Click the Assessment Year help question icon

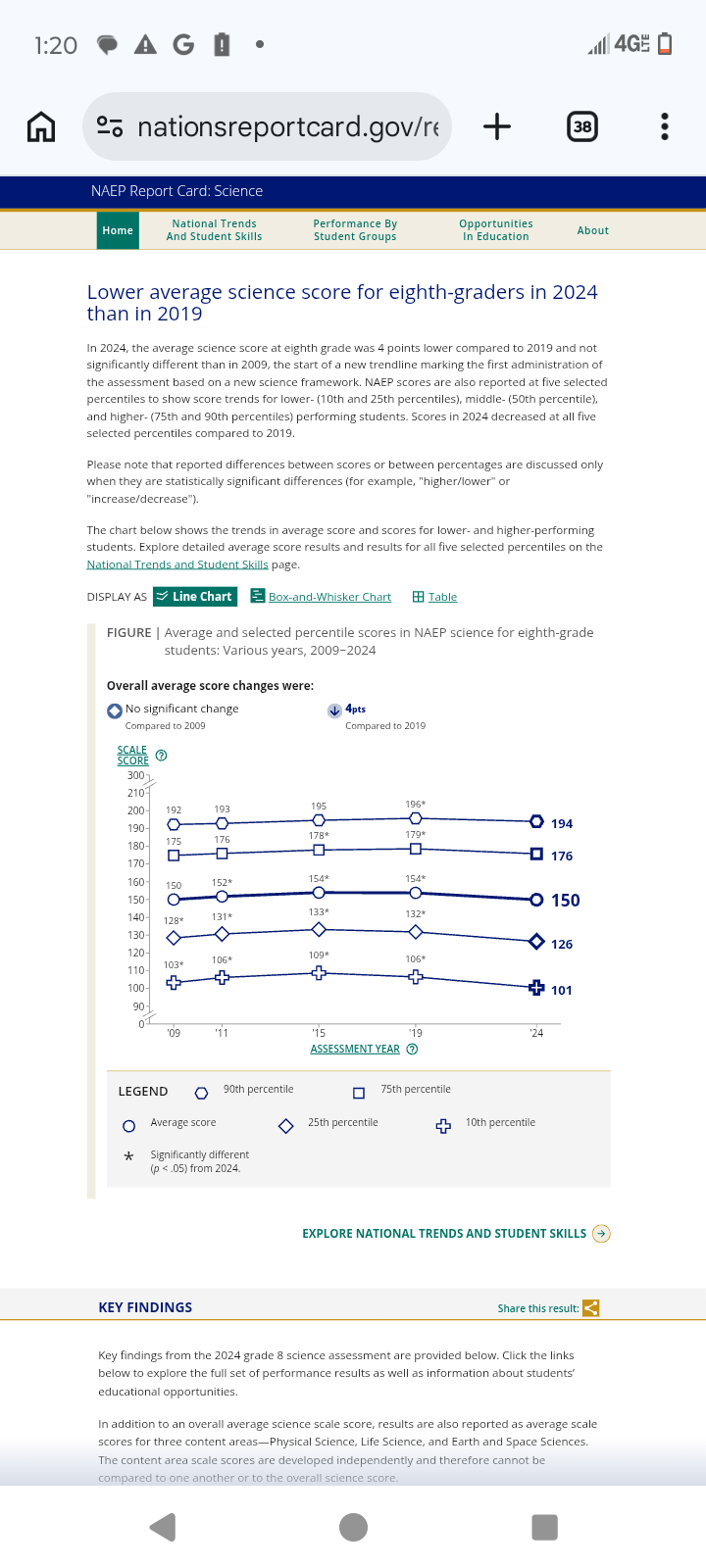point(412,1050)
